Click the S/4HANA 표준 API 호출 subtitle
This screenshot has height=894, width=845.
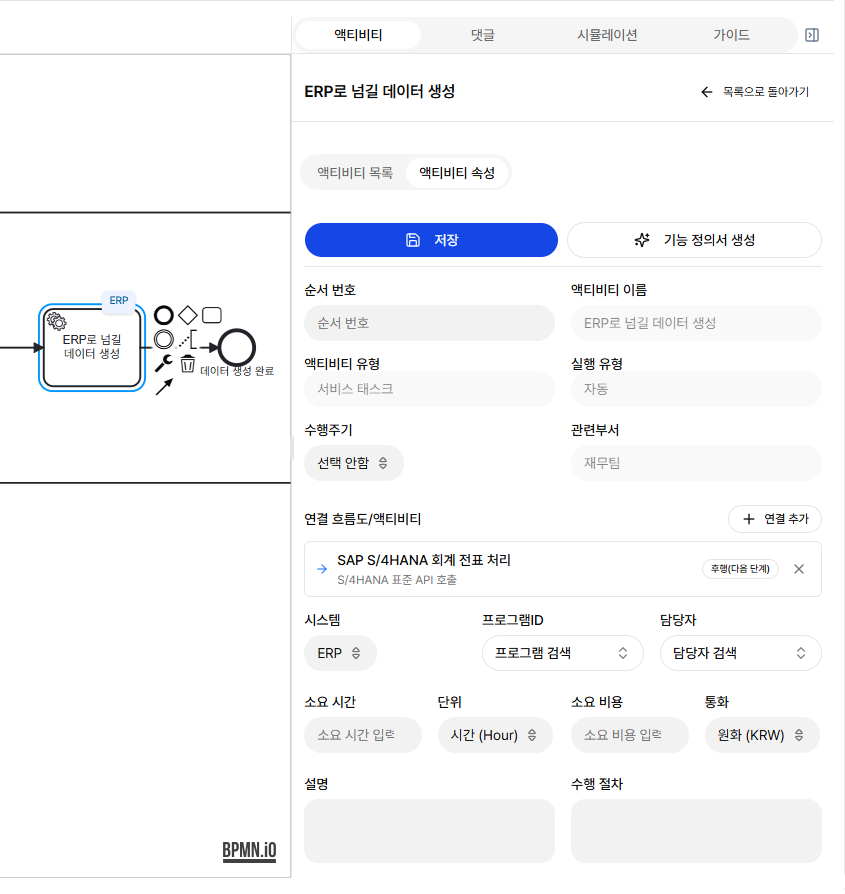397,580
